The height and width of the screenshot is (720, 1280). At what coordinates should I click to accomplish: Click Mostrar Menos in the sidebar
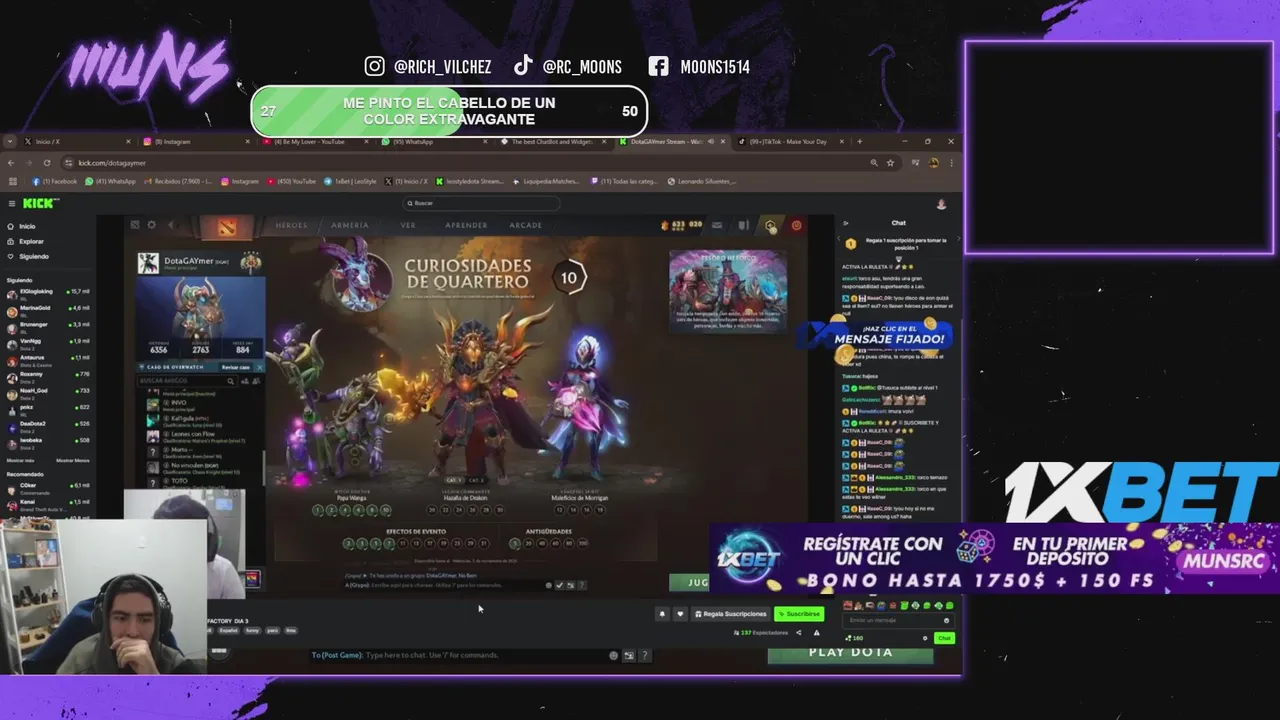tap(73, 460)
